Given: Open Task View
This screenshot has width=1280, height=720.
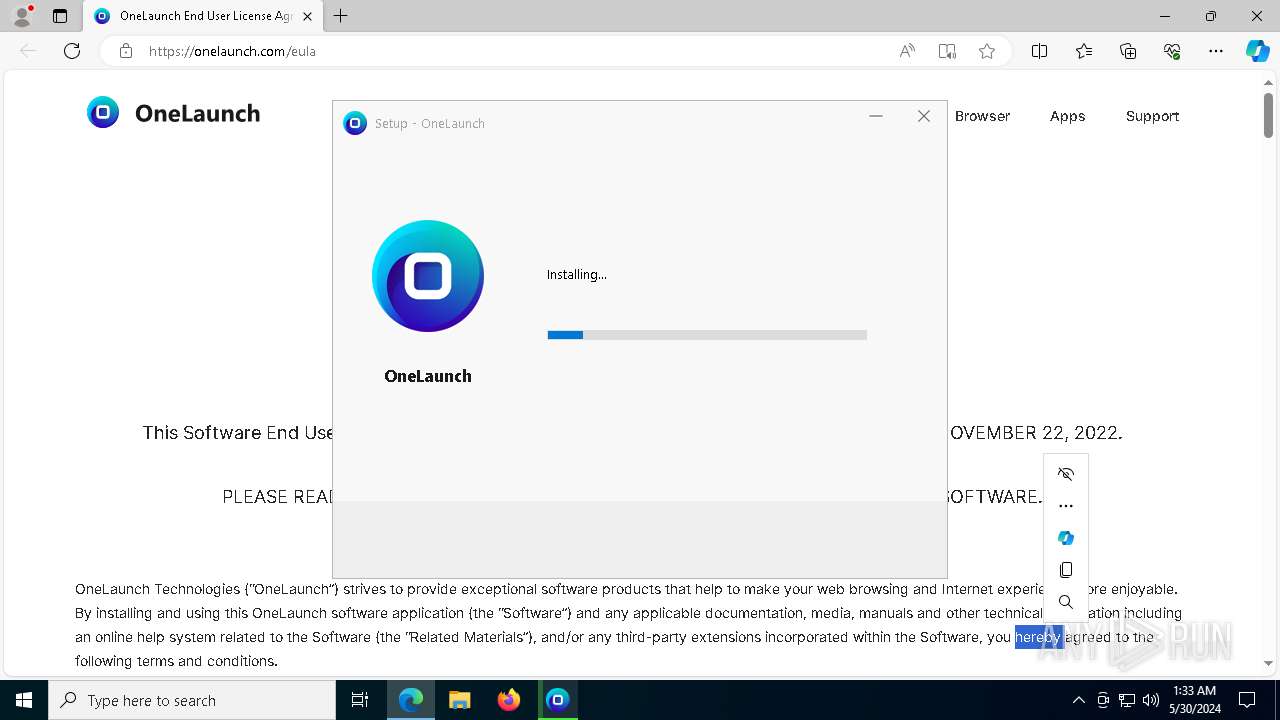Looking at the screenshot, I should (x=360, y=700).
